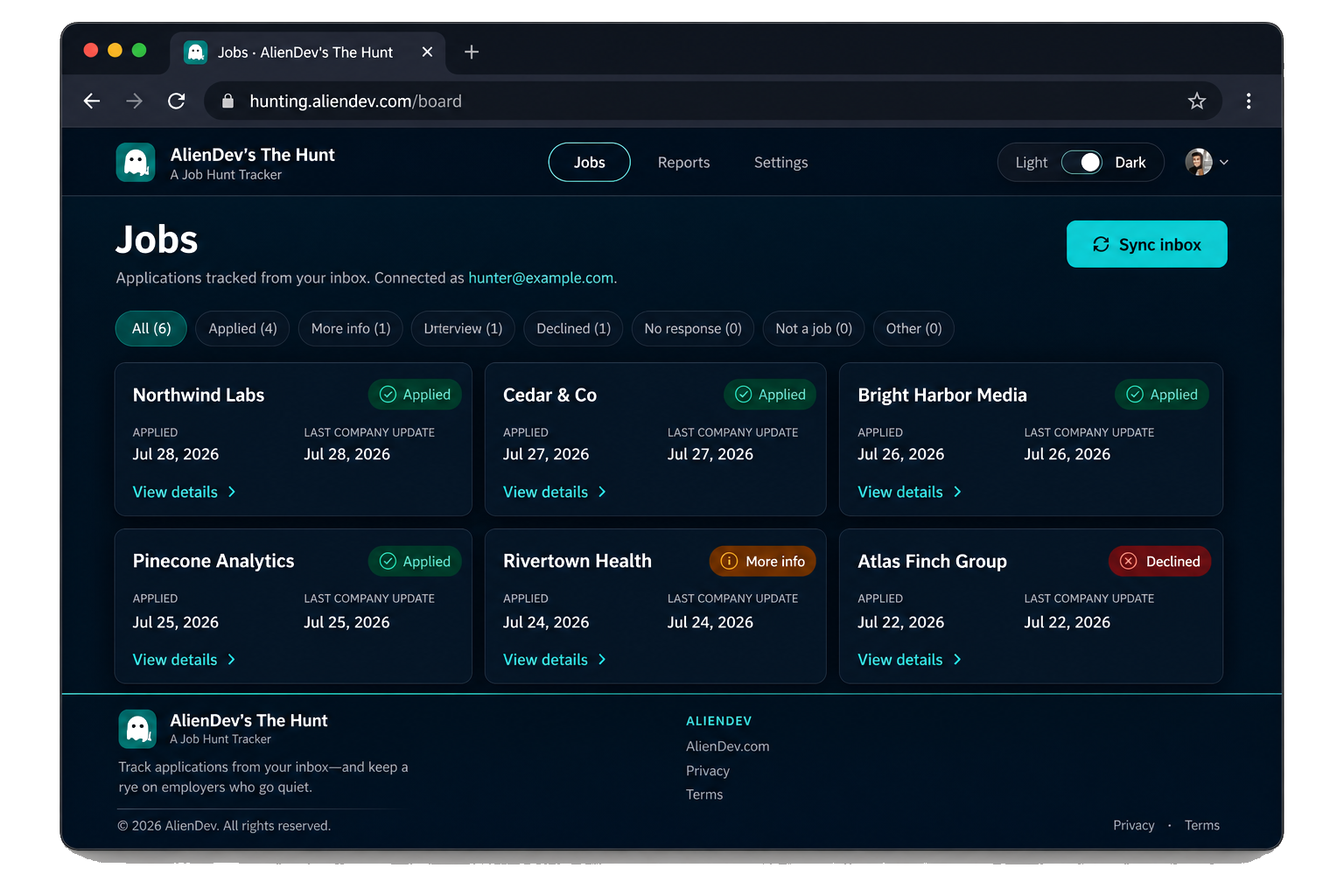This screenshot has height=896, width=1344.
Task: Open the browser three-dot menu
Action: point(1249,101)
